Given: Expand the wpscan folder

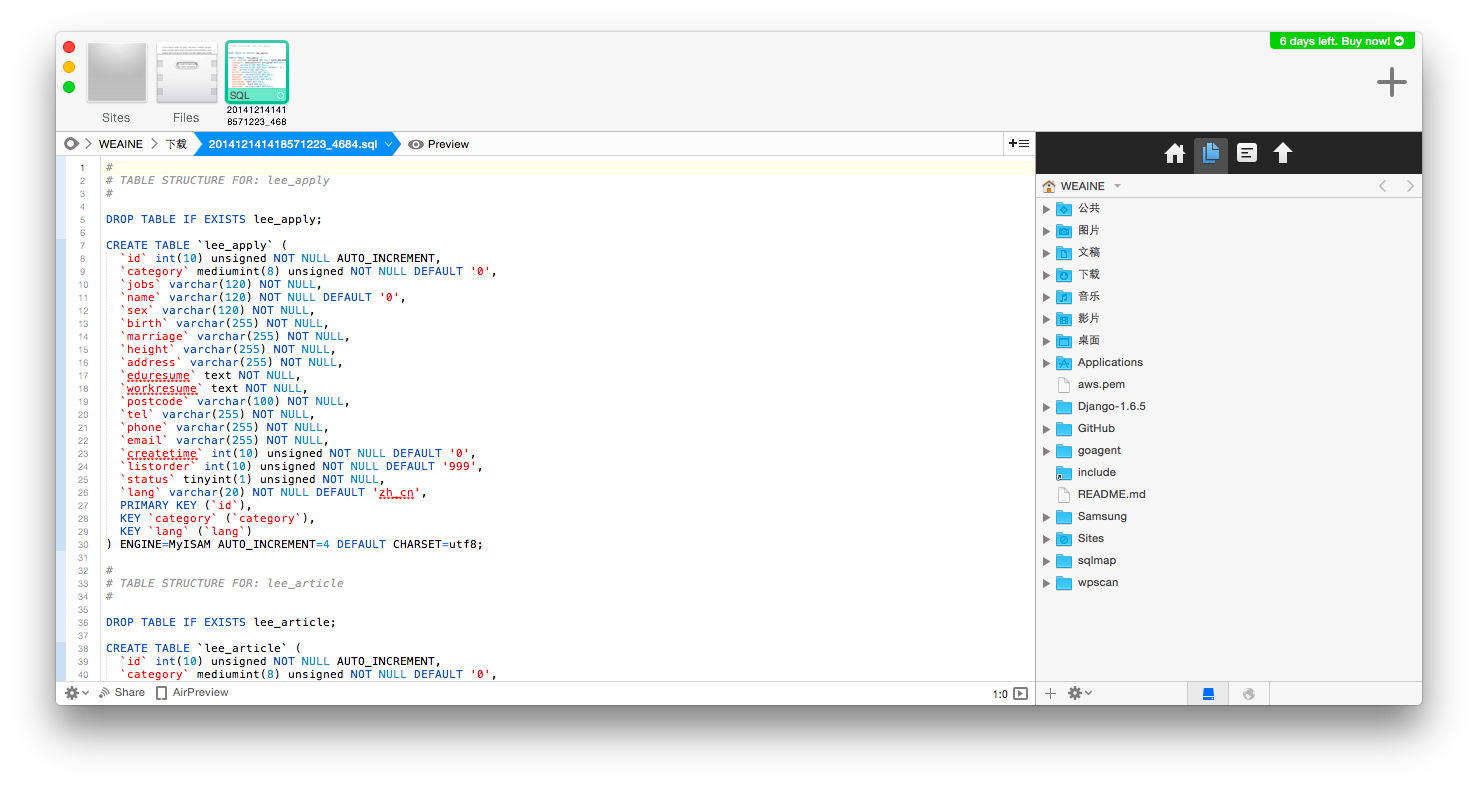Looking at the screenshot, I should (x=1047, y=583).
